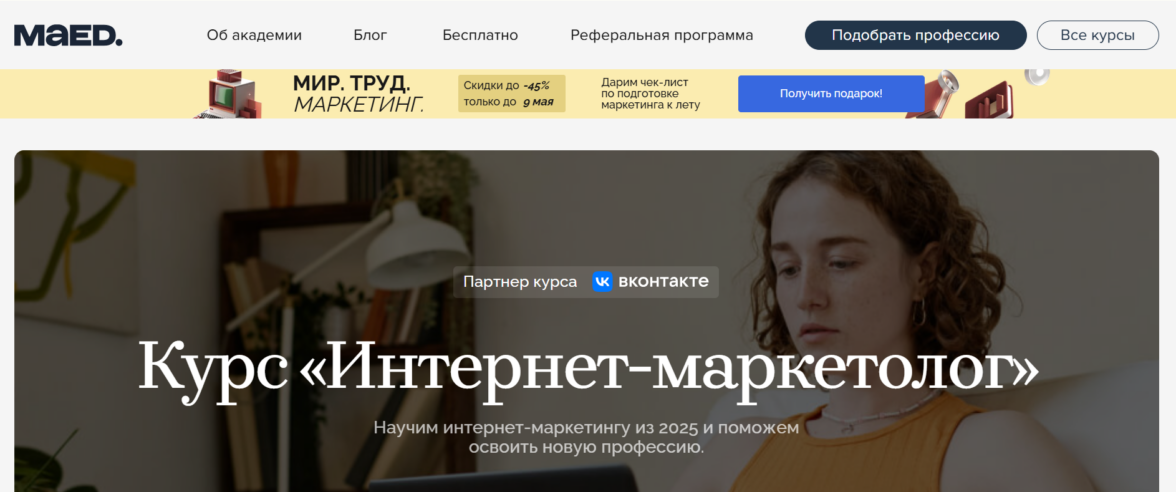1176x492 pixels.
Task: Click the VK logo icon
Action: pos(602,282)
